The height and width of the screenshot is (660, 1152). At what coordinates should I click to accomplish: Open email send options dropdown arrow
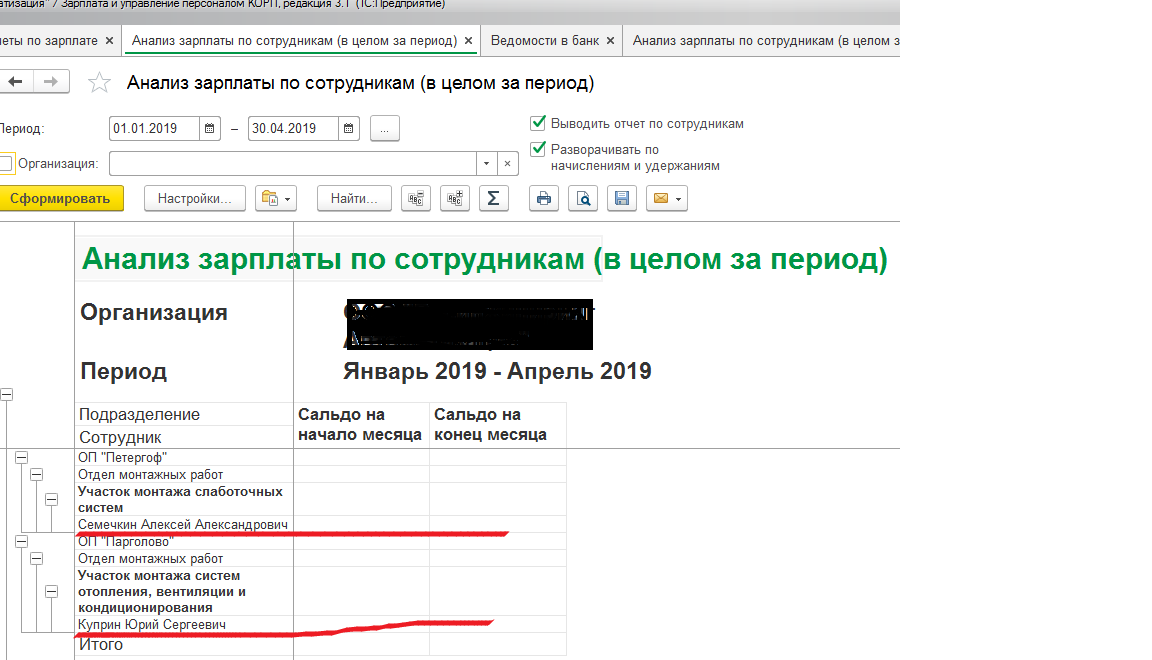(x=678, y=199)
